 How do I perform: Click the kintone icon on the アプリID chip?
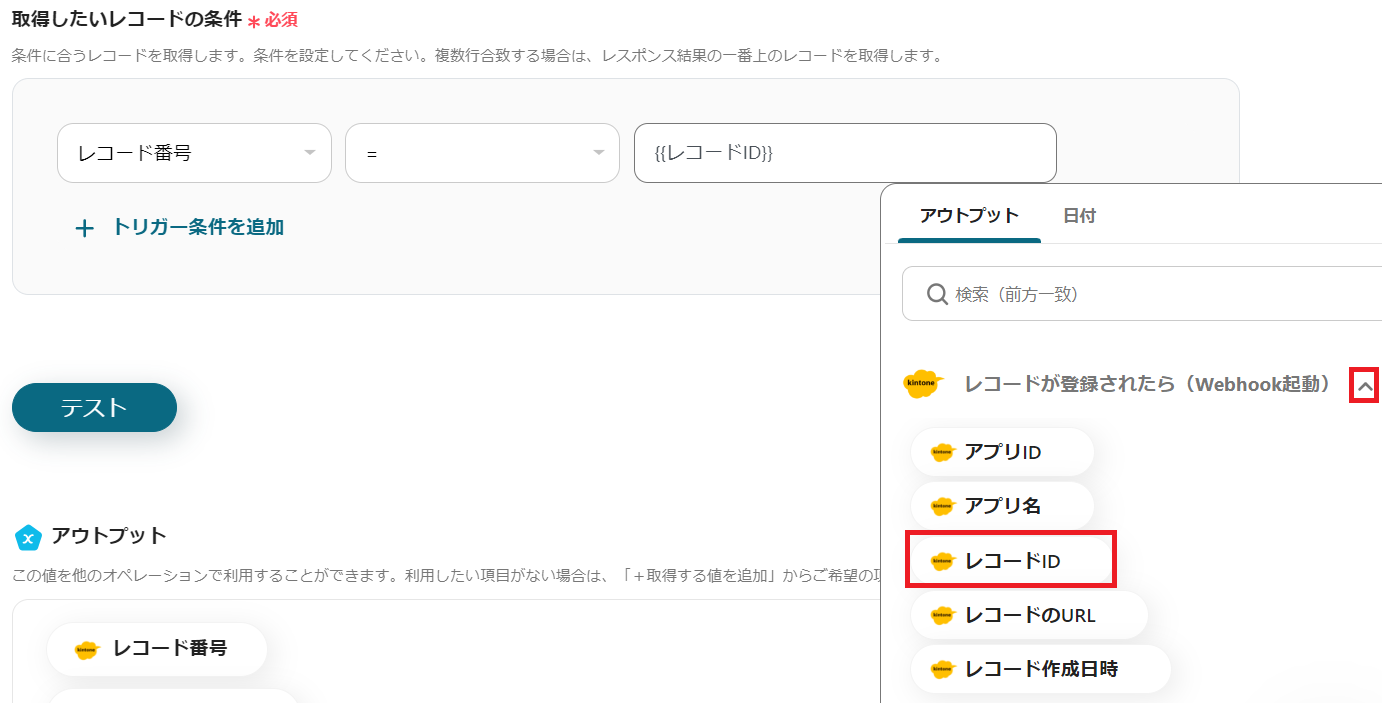(943, 452)
